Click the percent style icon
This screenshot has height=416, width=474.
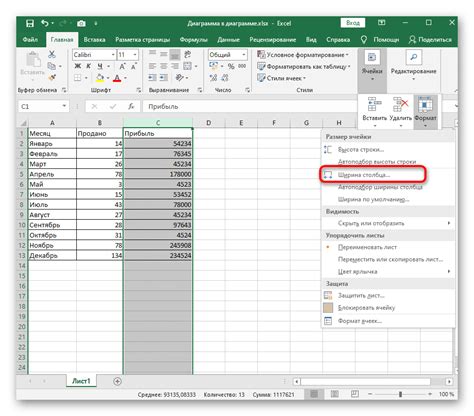point(231,66)
